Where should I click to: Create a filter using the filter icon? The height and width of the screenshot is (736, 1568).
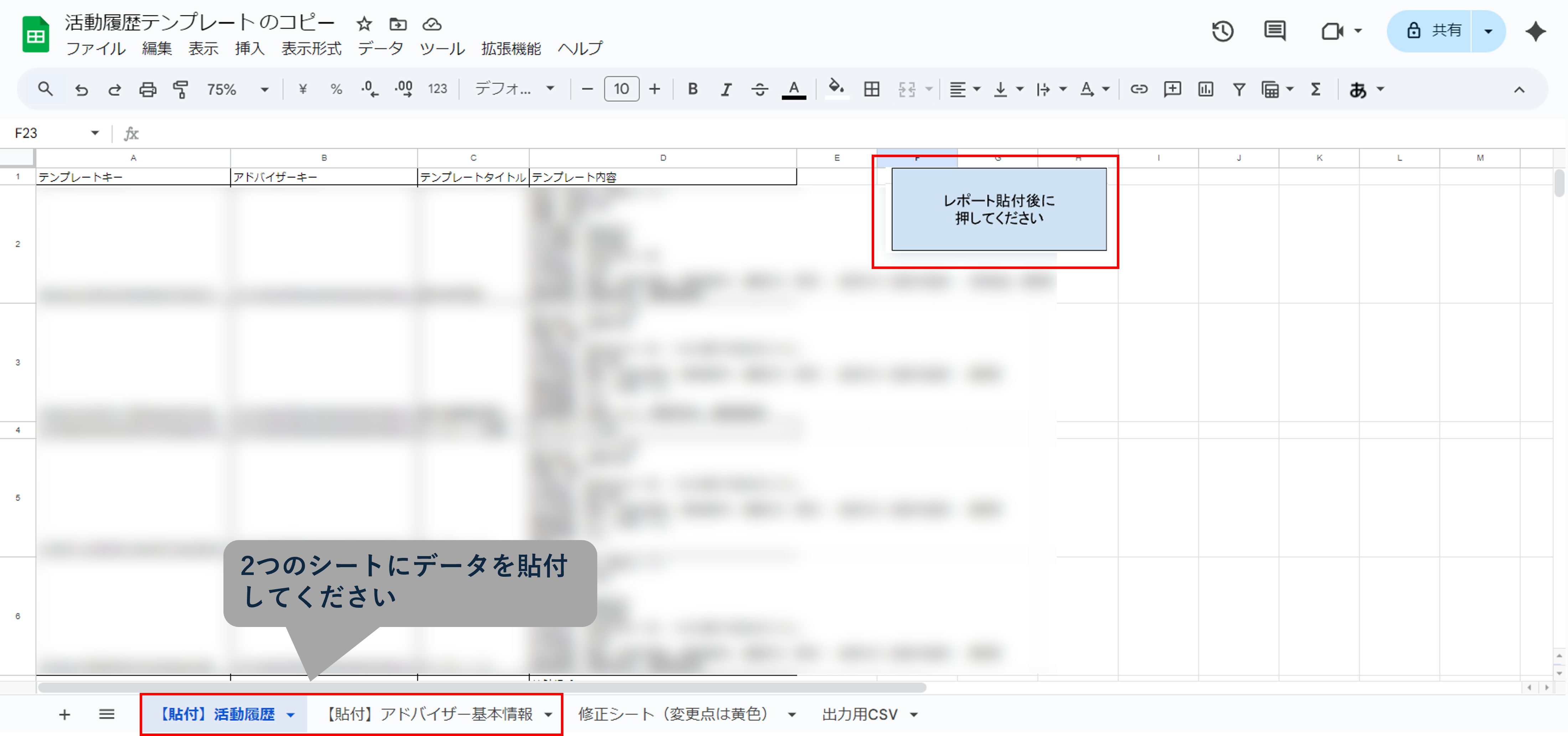point(1239,89)
